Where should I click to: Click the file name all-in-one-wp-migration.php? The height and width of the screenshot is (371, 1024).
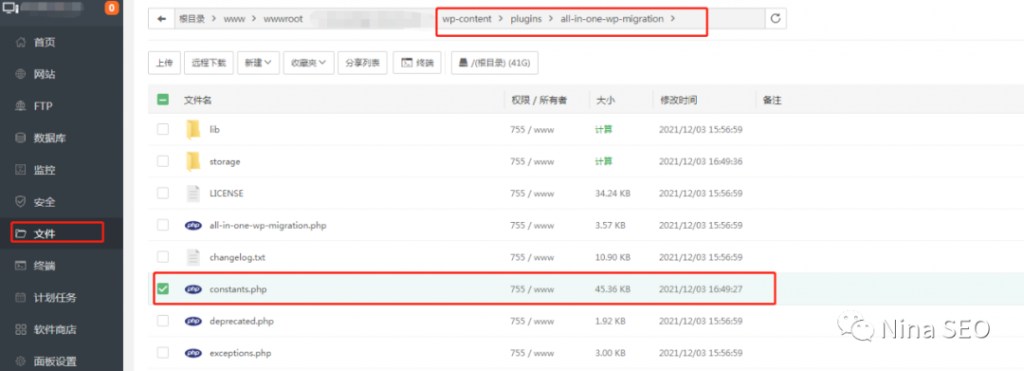point(268,225)
